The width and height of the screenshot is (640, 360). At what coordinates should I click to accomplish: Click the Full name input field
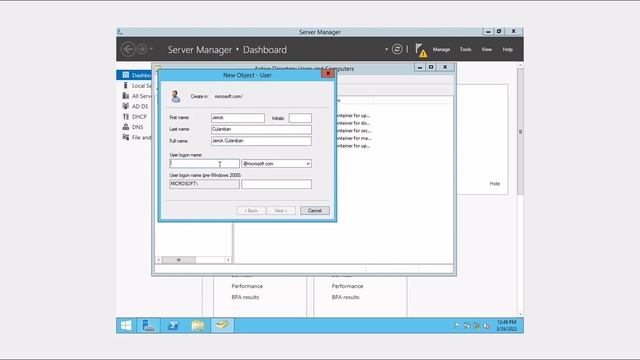tap(261, 141)
